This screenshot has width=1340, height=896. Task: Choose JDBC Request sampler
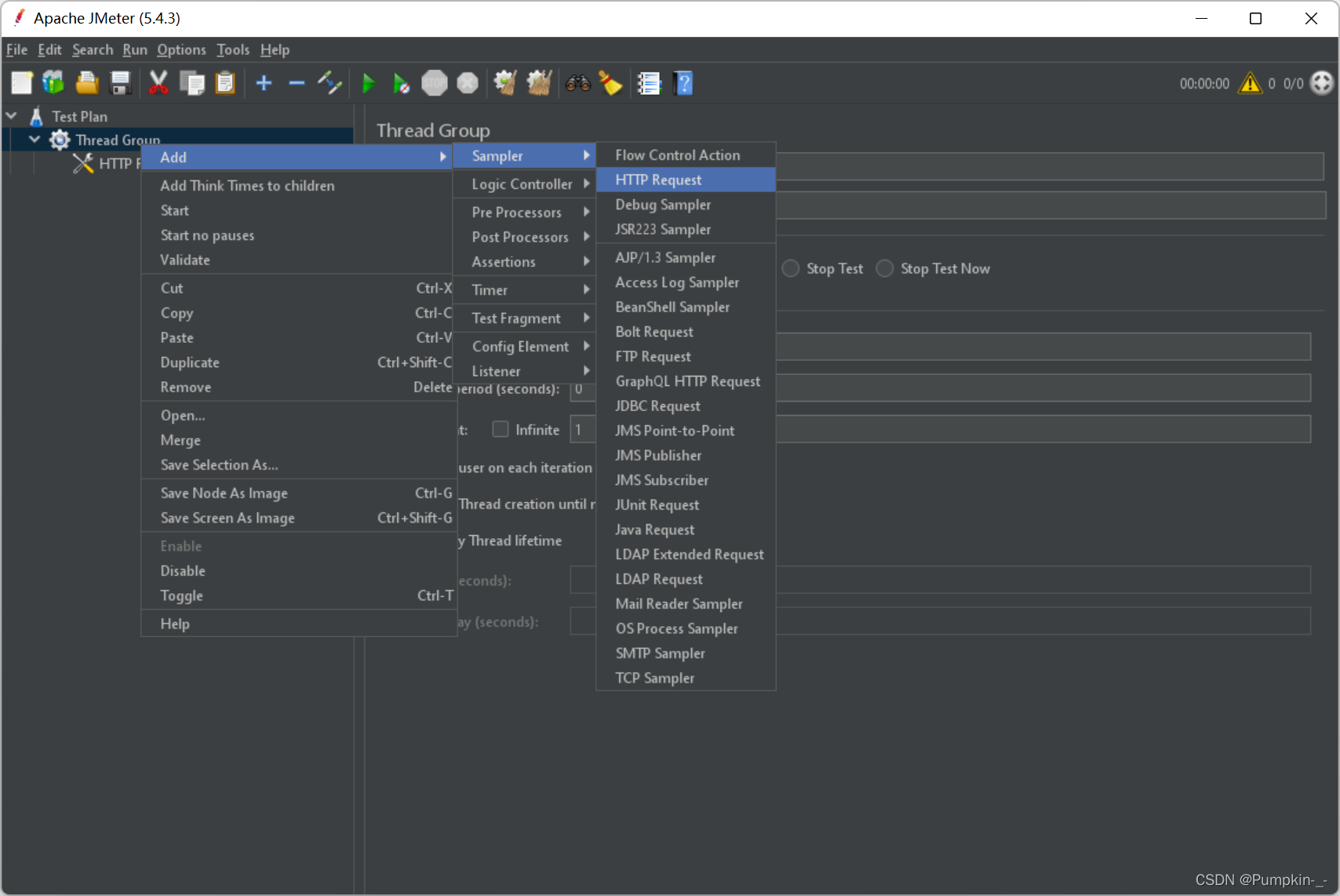coord(686,406)
